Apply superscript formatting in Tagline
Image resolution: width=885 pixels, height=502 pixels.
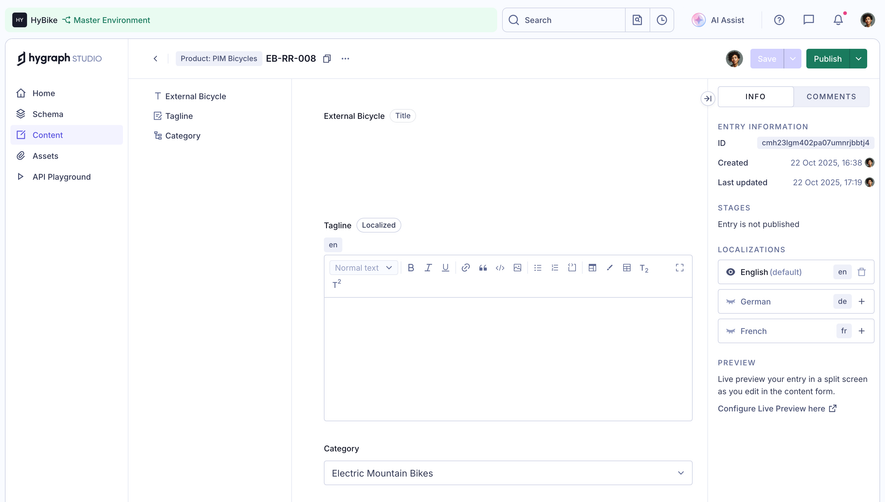pyautogui.click(x=336, y=284)
